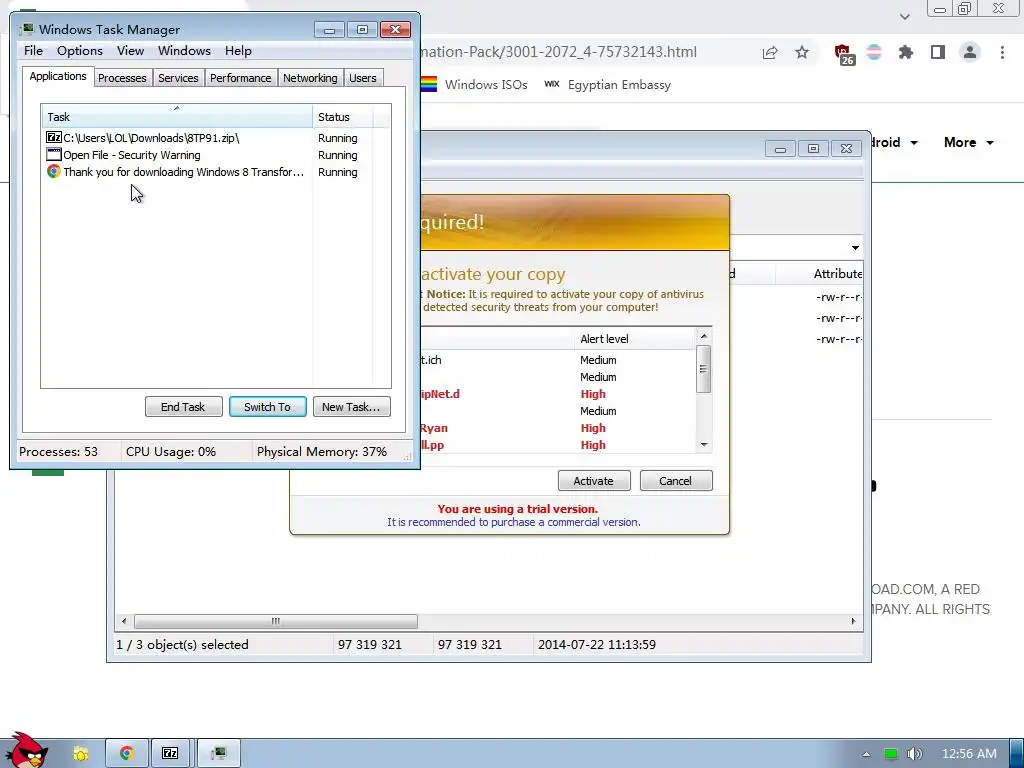Click the green CPU meter tray icon
Screen dimensions: 1024x768
click(891, 754)
